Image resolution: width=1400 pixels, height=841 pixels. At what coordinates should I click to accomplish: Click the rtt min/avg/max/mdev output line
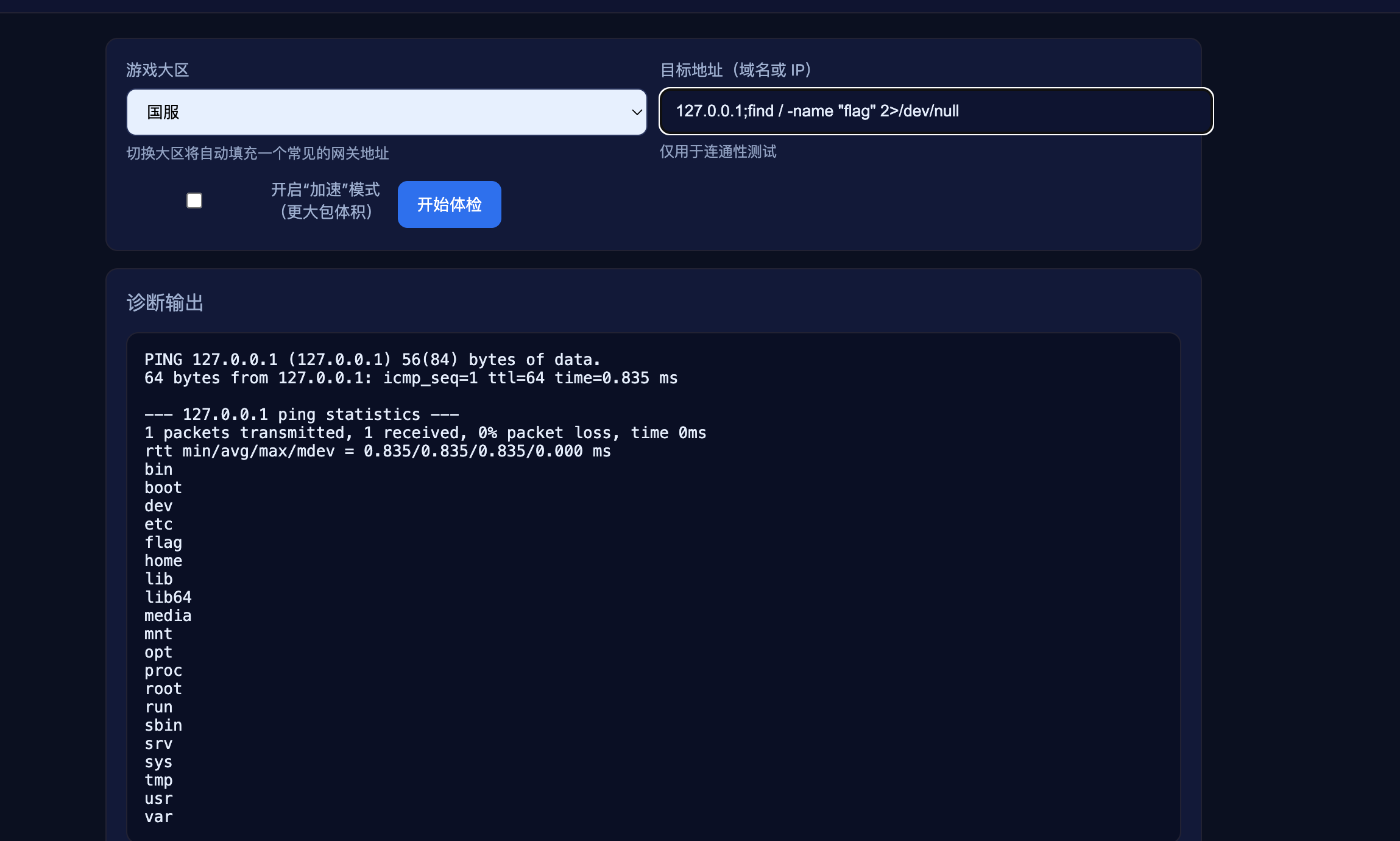click(377, 451)
